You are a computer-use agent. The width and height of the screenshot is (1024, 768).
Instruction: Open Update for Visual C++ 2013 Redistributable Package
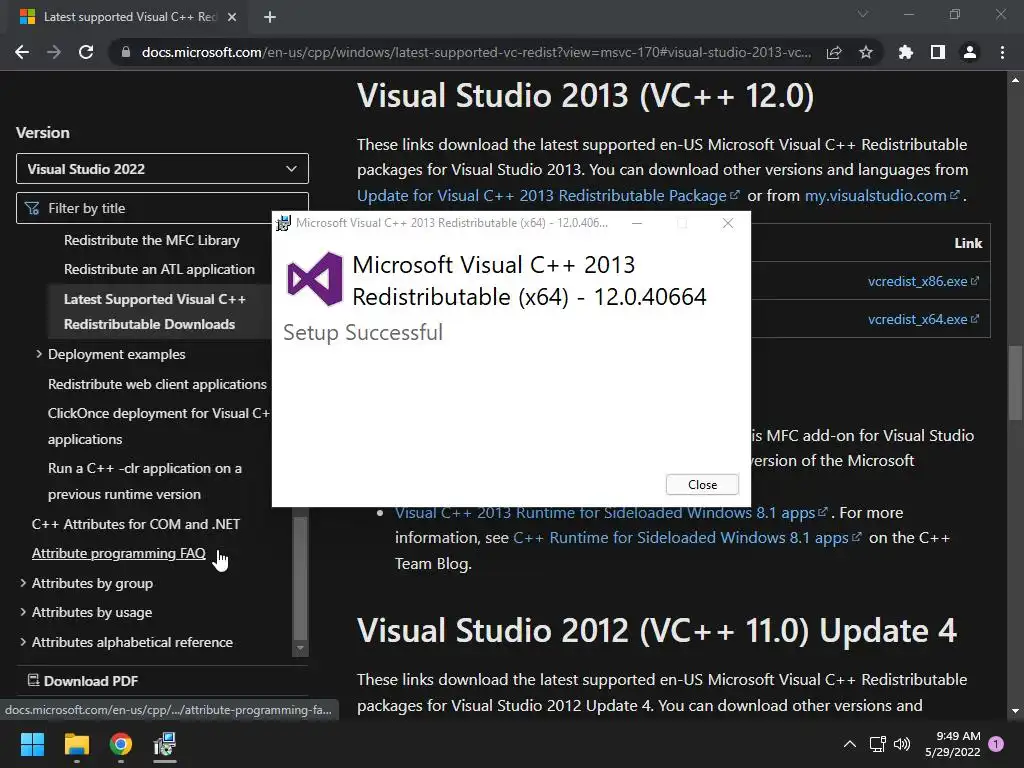pos(549,195)
